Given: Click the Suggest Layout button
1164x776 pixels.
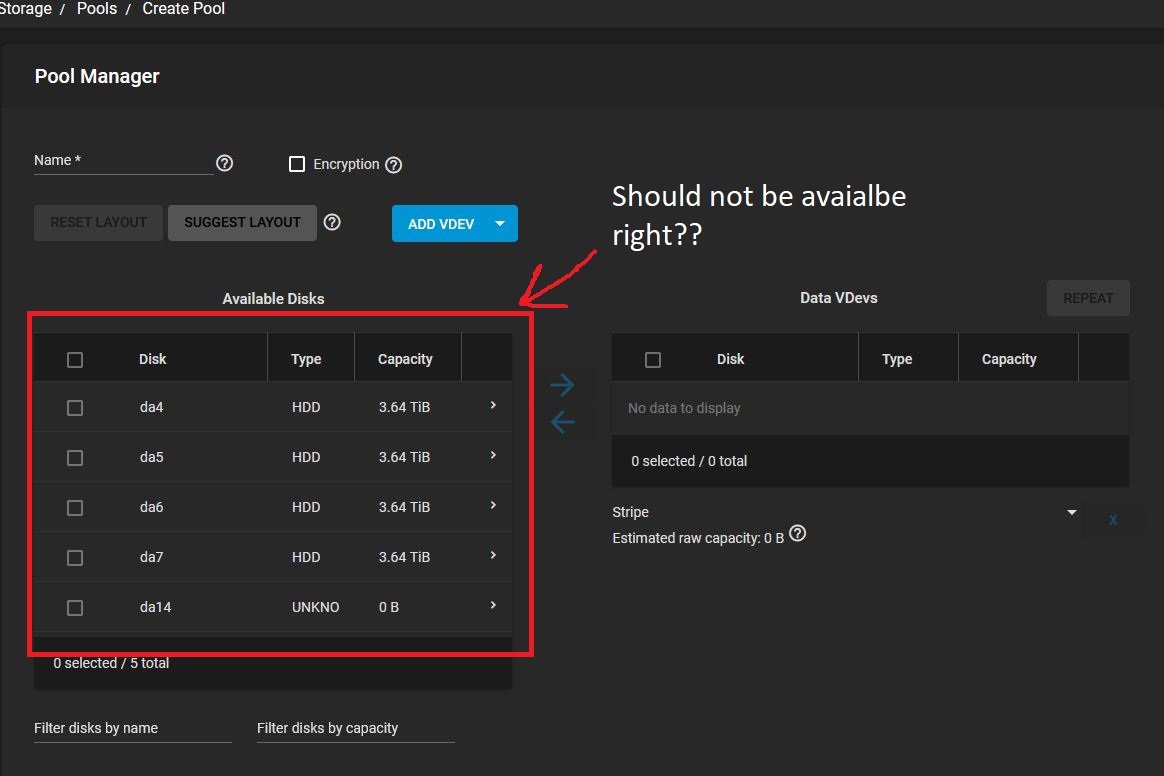Looking at the screenshot, I should [243, 223].
